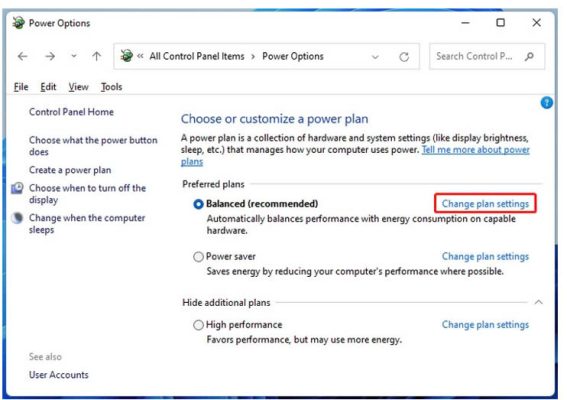567x400 pixels.
Task: Collapse the Hide additional plans section
Action: (538, 302)
